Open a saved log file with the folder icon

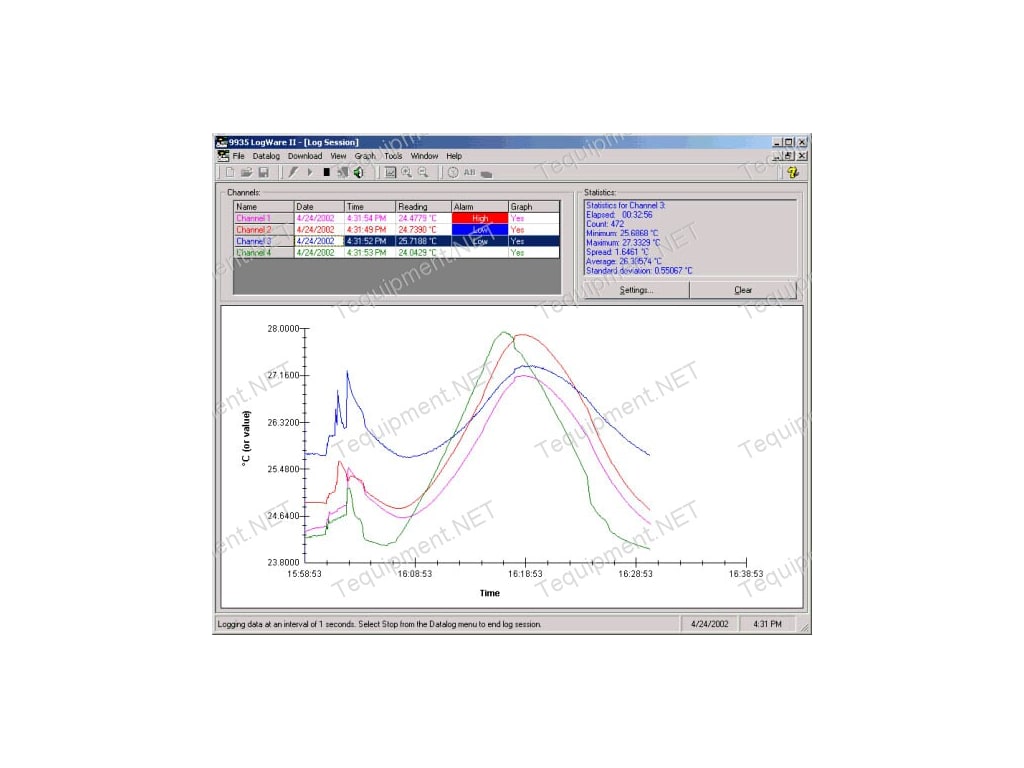pyautogui.click(x=246, y=171)
